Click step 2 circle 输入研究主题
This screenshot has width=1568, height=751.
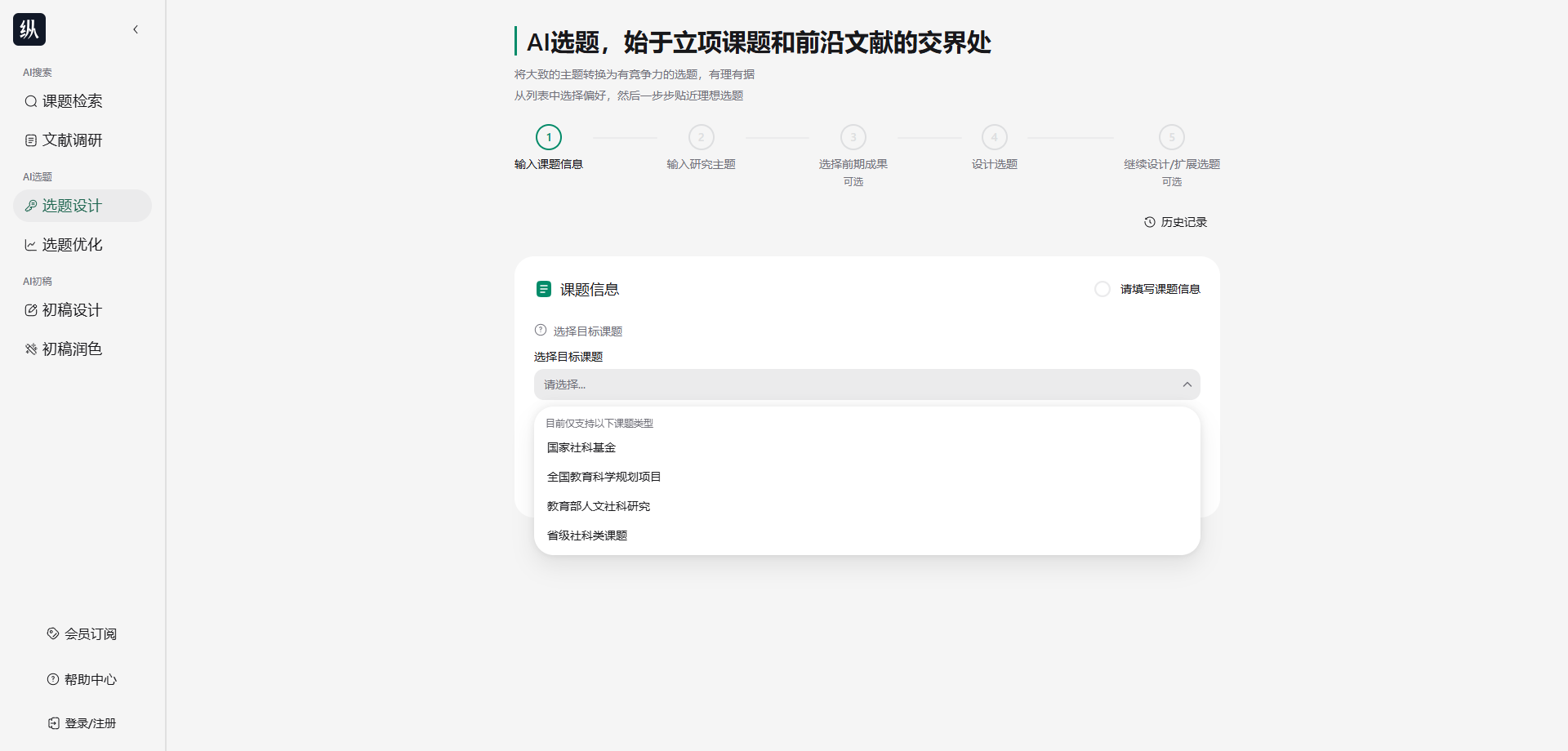tap(702, 137)
